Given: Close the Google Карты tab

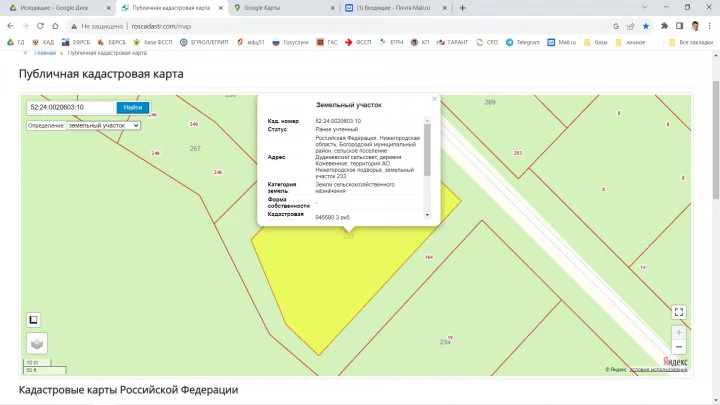Looking at the screenshot, I should (333, 8).
